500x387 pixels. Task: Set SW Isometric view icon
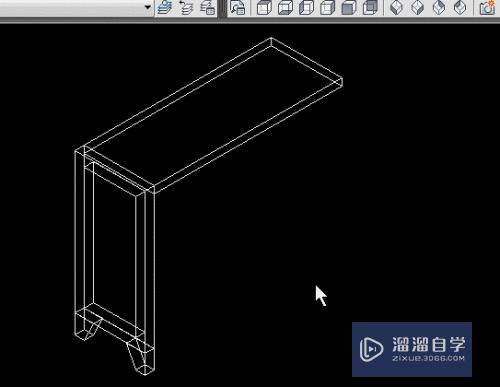point(396,8)
